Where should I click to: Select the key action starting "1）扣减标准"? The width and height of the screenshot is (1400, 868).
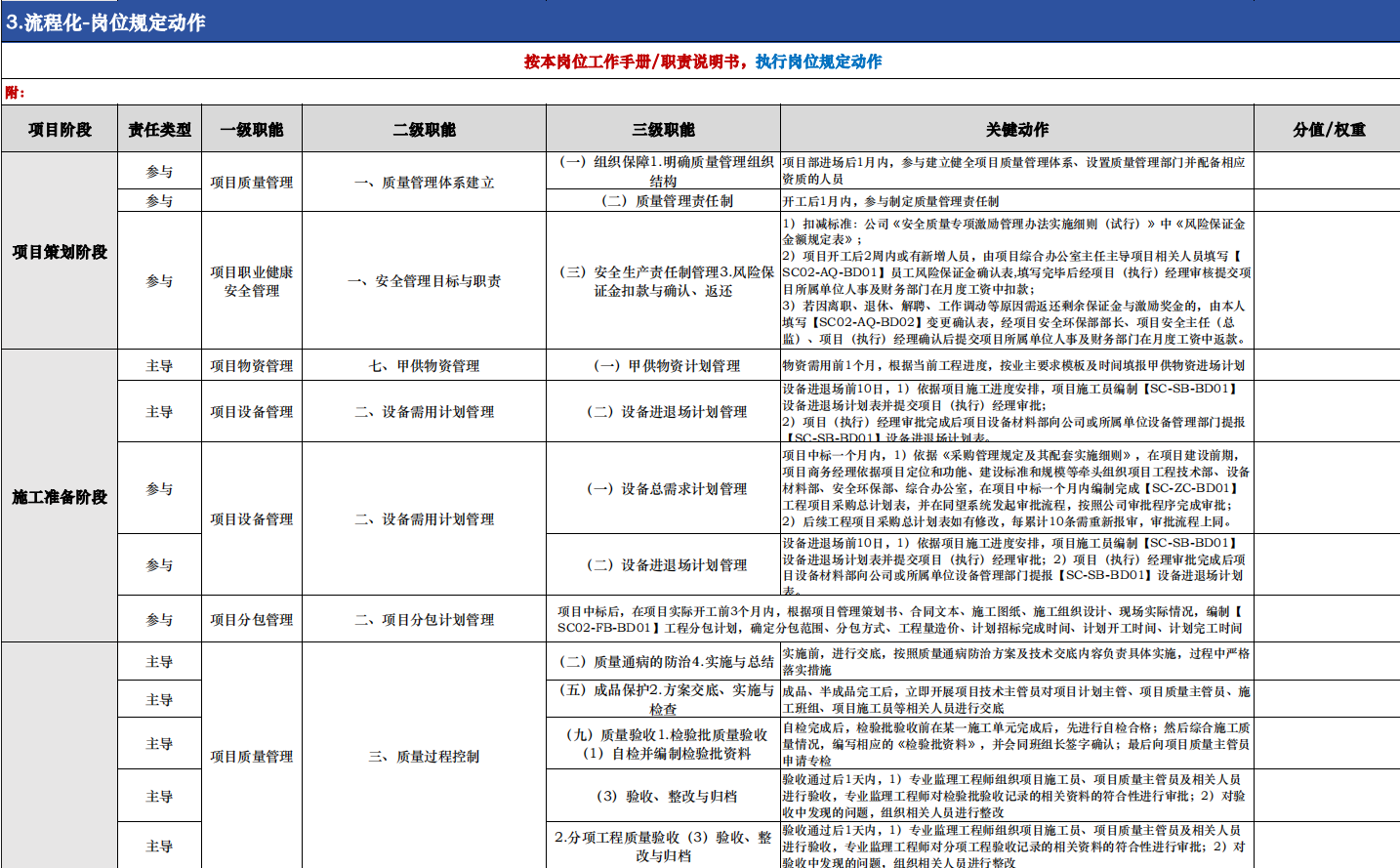[1016, 281]
